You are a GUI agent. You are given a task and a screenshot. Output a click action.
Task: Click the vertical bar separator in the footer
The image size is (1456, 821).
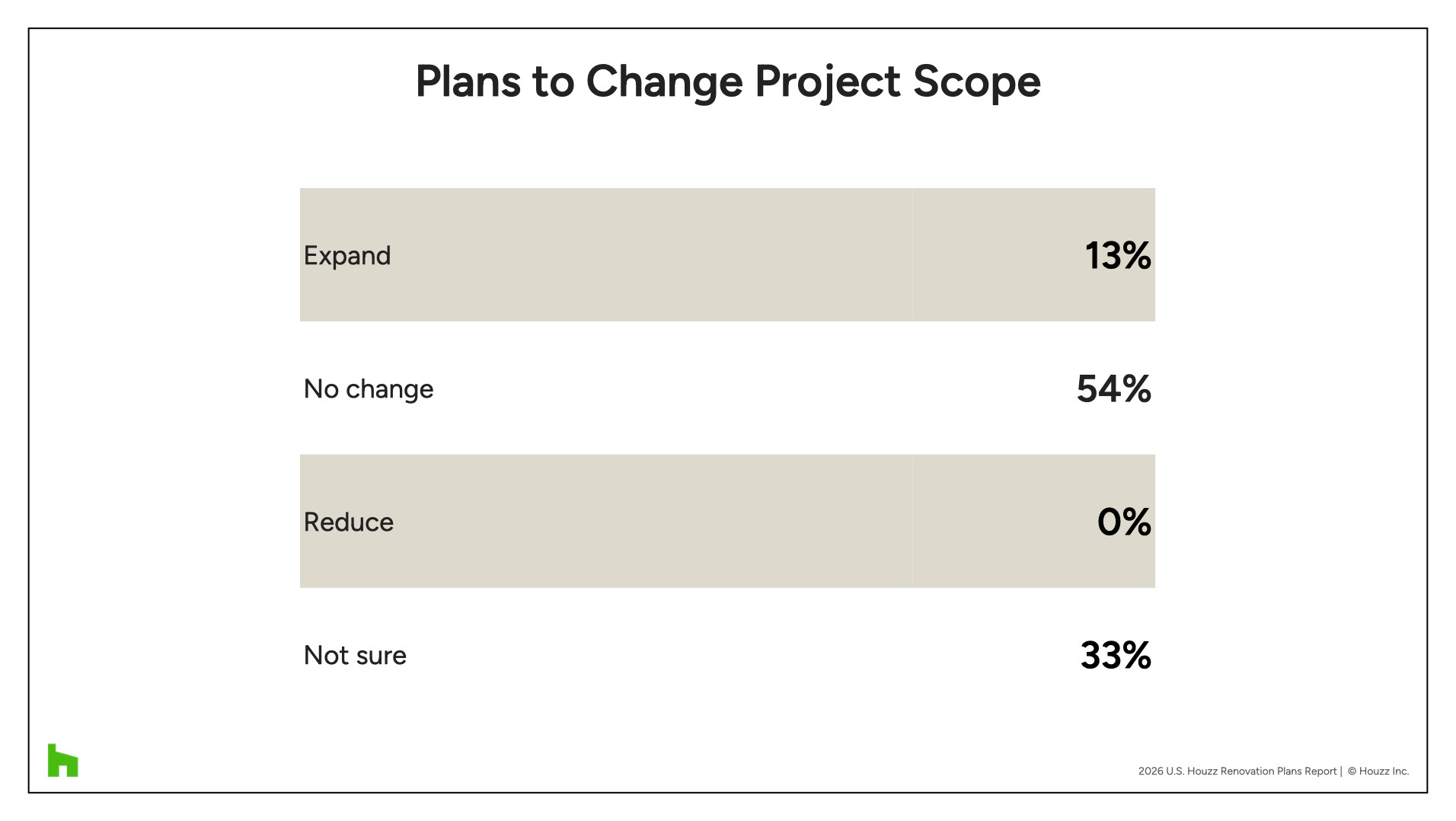point(1341,771)
